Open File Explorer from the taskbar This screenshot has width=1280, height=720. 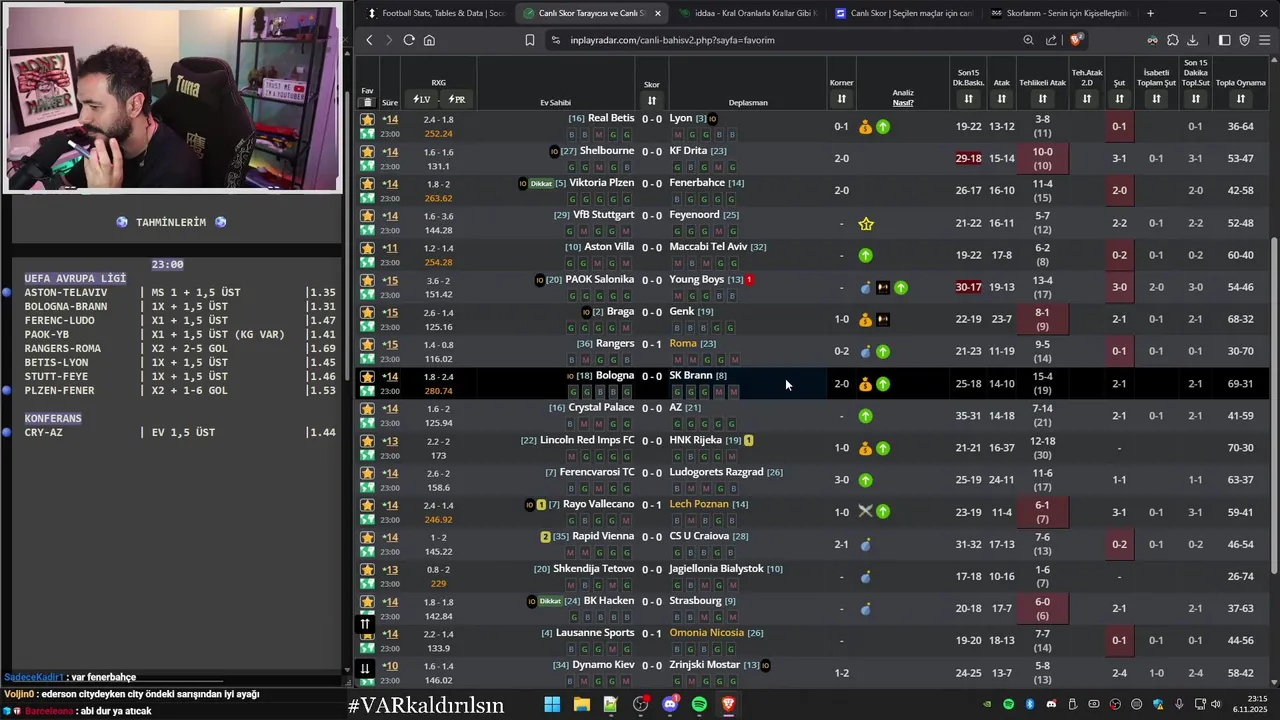coord(581,705)
